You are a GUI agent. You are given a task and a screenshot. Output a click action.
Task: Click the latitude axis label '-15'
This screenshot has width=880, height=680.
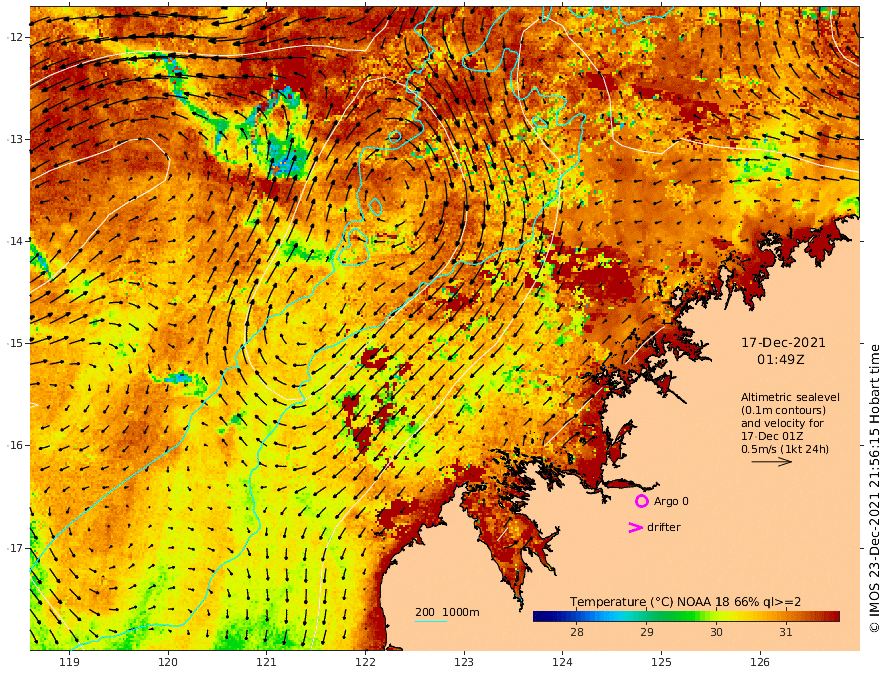15,343
